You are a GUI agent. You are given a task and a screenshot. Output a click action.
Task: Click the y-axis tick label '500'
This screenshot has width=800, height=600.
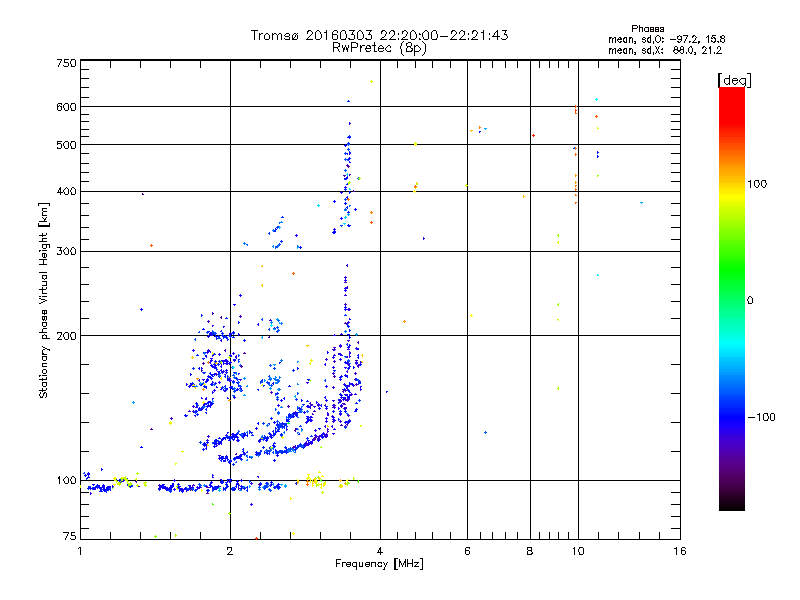(x=66, y=145)
